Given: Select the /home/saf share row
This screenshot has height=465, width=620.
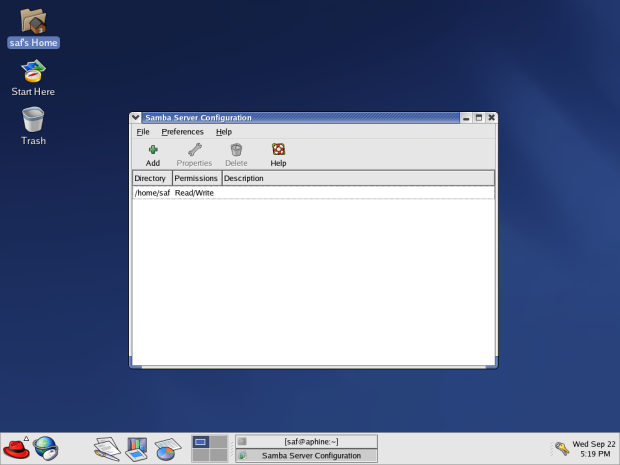Looking at the screenshot, I should [x=313, y=193].
